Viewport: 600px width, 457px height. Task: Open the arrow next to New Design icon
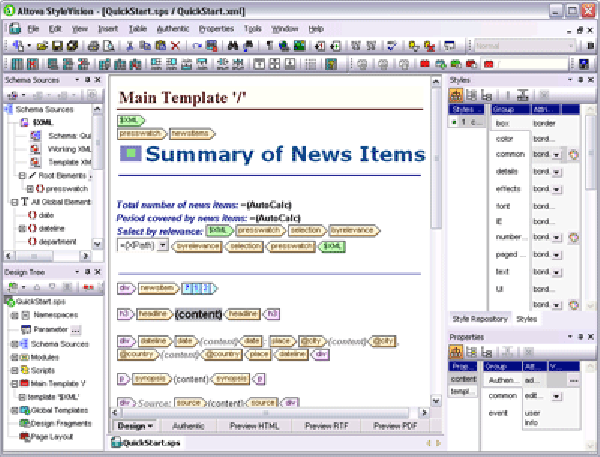coord(29,46)
